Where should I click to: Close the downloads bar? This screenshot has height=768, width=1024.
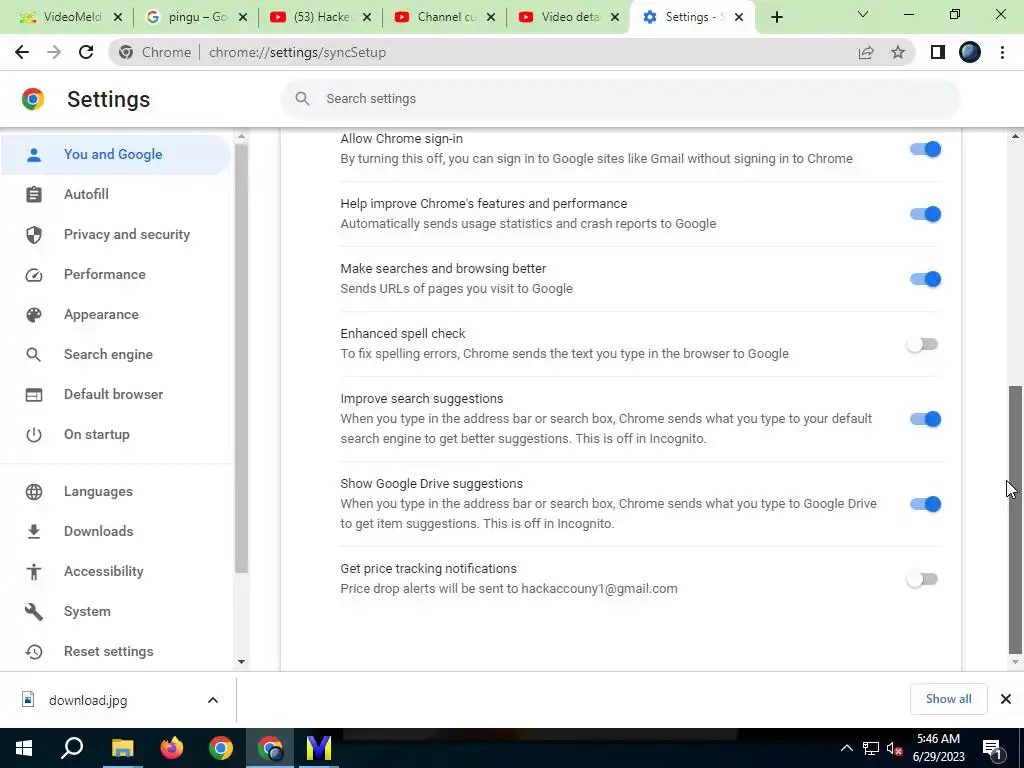(x=1006, y=699)
